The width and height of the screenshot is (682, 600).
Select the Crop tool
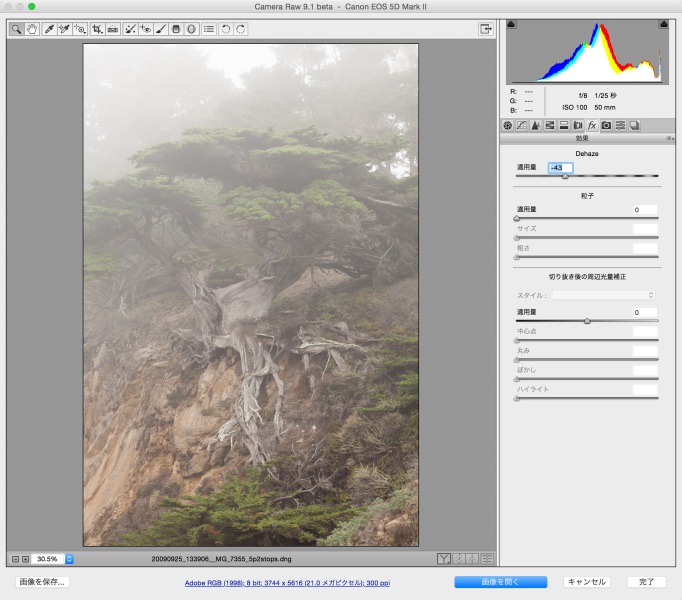[x=97, y=29]
